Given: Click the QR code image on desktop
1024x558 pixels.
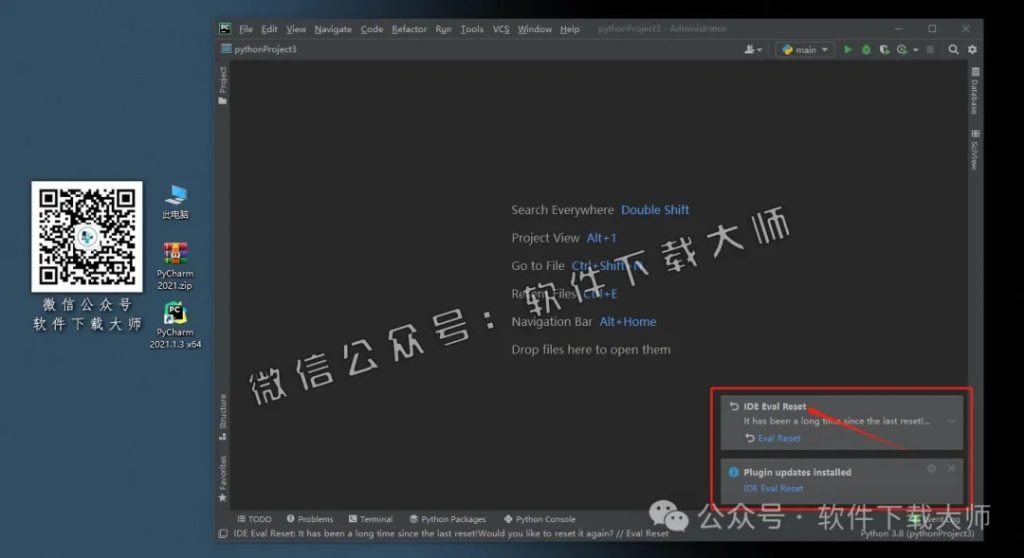Looking at the screenshot, I should pos(87,237).
